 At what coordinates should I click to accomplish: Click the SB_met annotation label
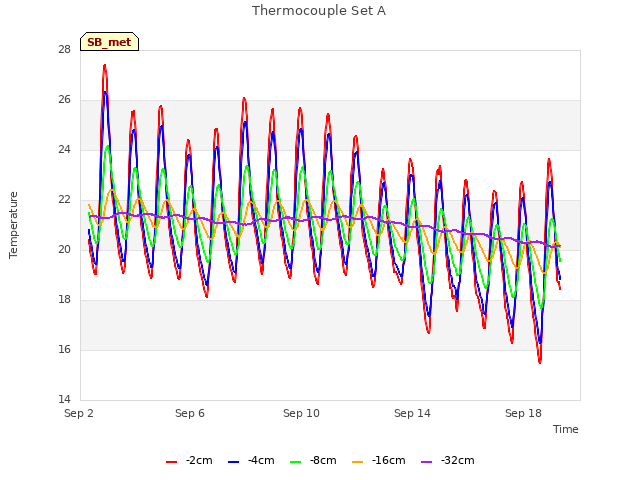click(x=109, y=42)
